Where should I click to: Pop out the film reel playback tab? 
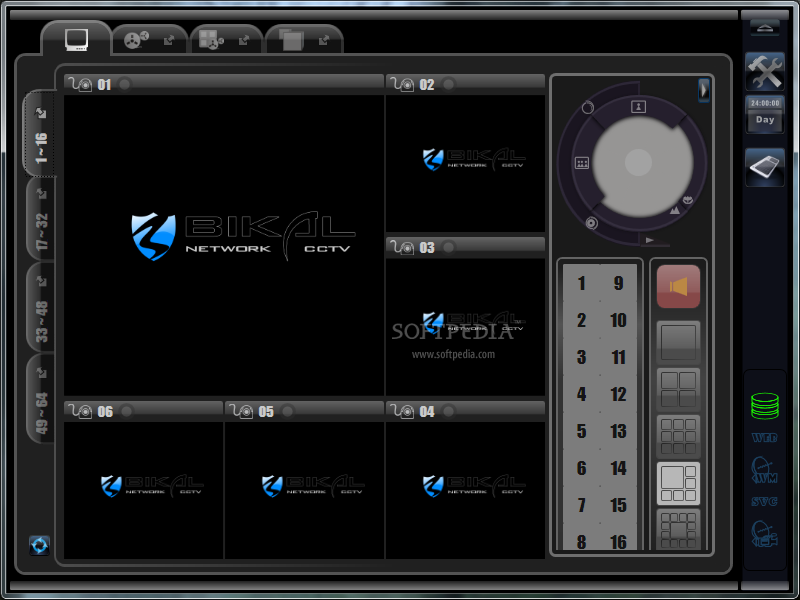pos(169,40)
